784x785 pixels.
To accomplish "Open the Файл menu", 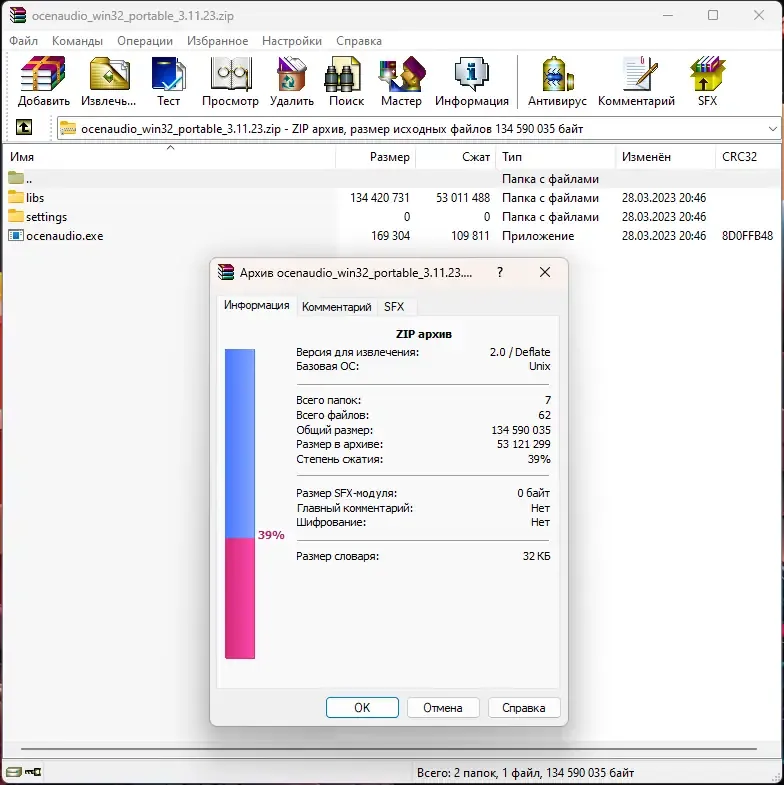I will (24, 41).
